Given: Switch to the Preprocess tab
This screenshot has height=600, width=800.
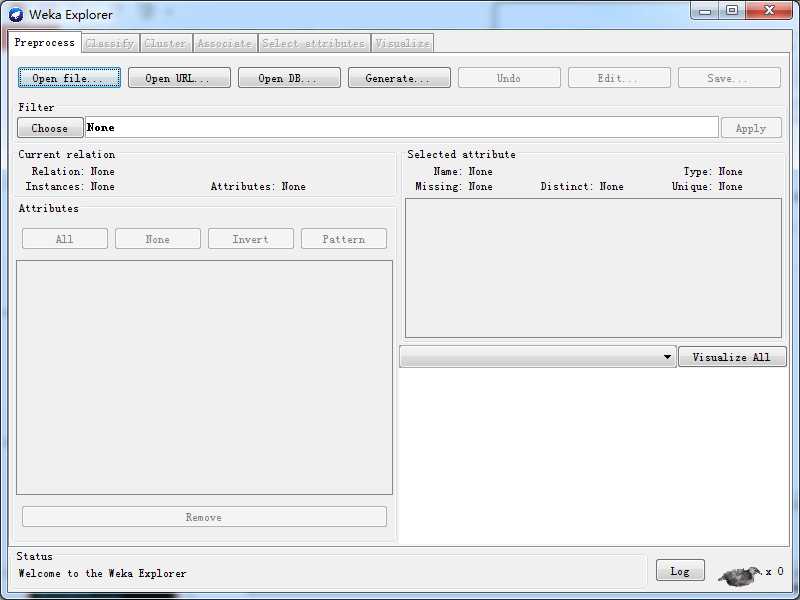Looking at the screenshot, I should 44,42.
